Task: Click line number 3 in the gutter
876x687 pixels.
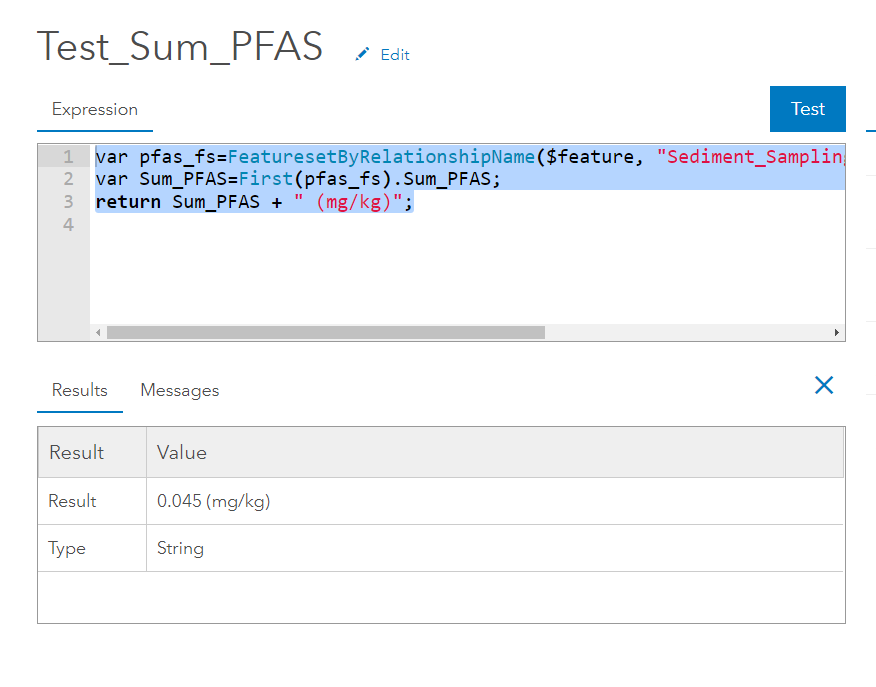Action: [68, 202]
